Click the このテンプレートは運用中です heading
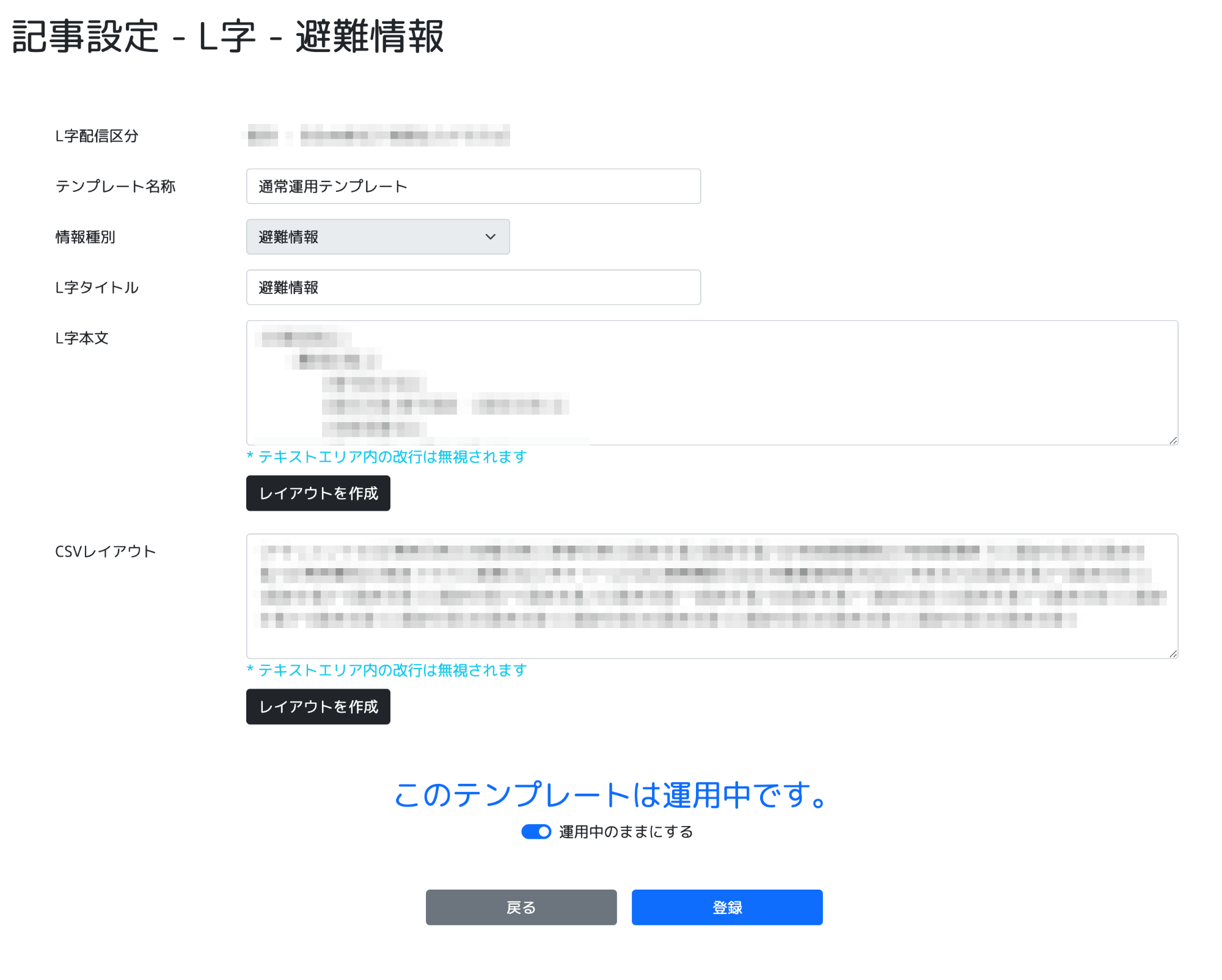Screen dimensions: 1222x980 pyautogui.click(x=610, y=795)
